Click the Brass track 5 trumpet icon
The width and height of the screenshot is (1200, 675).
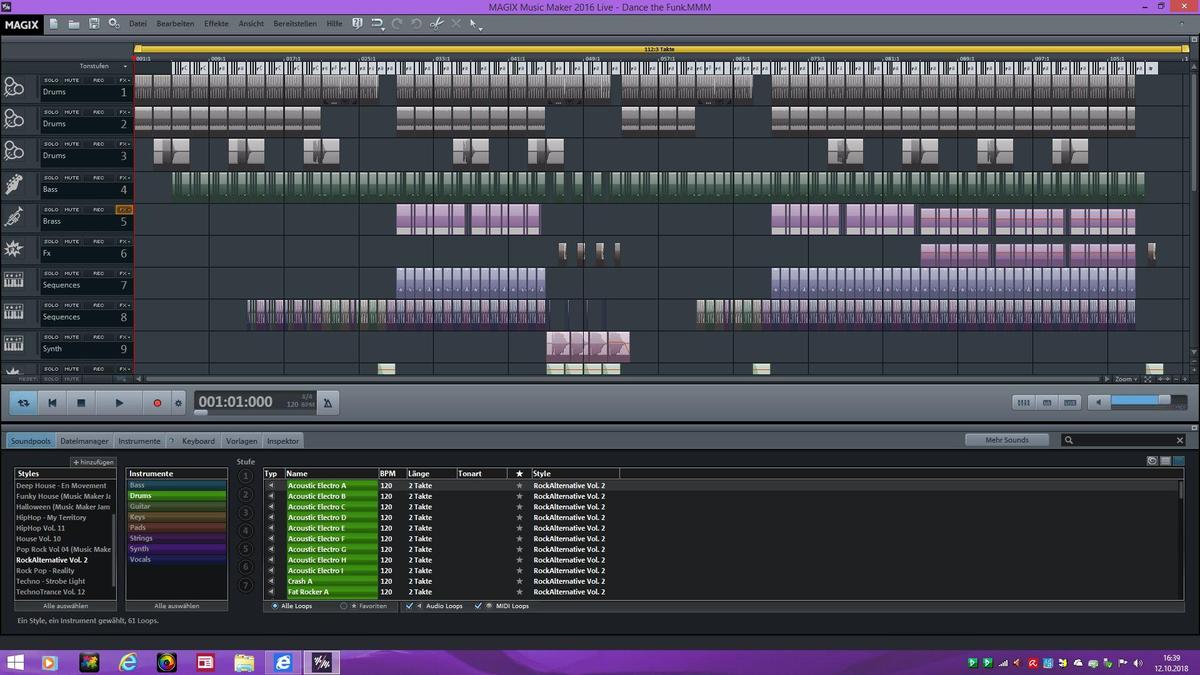14,217
